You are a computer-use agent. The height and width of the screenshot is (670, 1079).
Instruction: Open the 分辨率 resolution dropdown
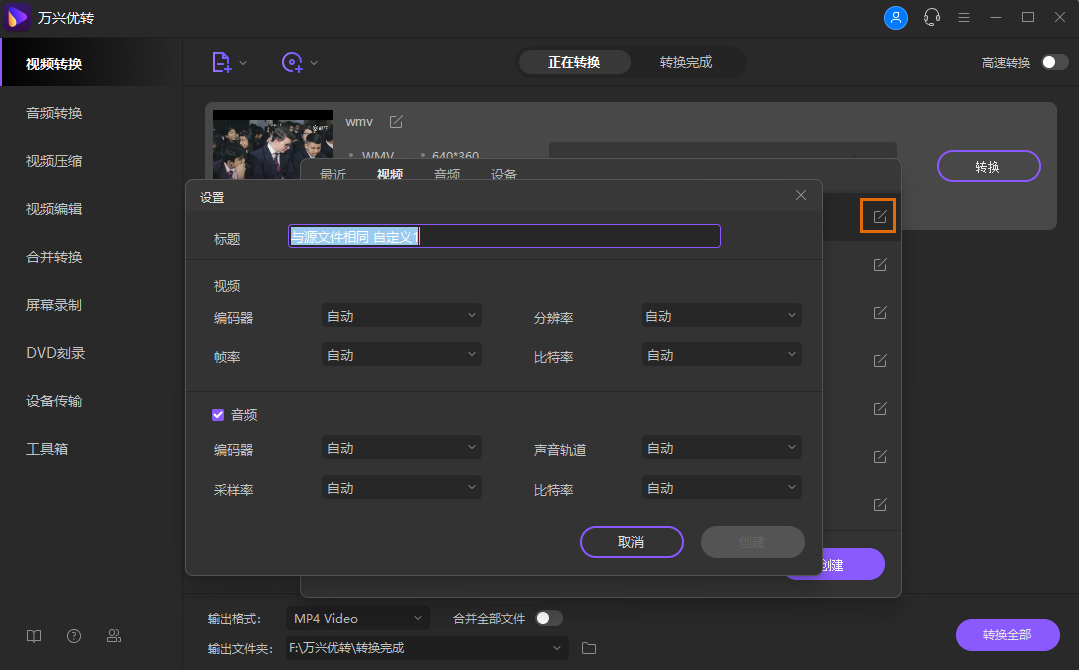pos(721,317)
